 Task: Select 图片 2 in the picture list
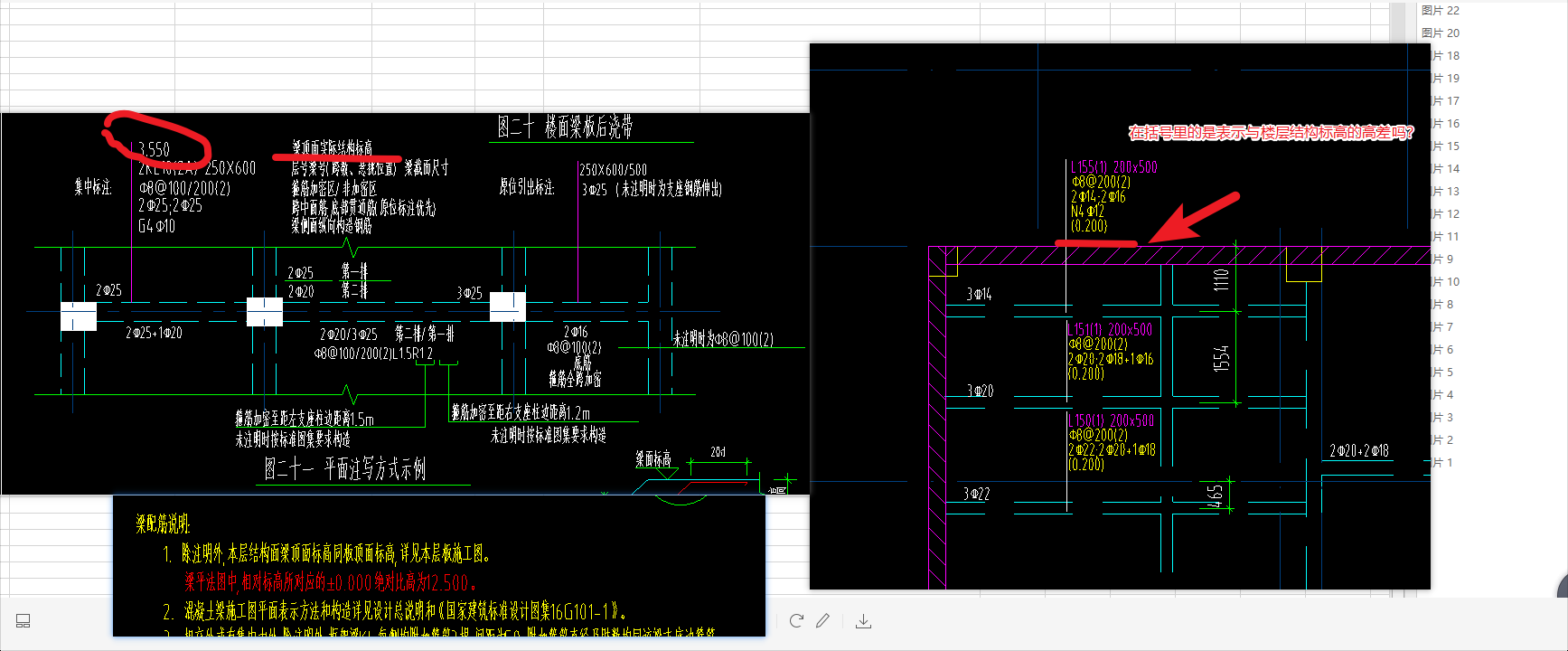(1443, 439)
